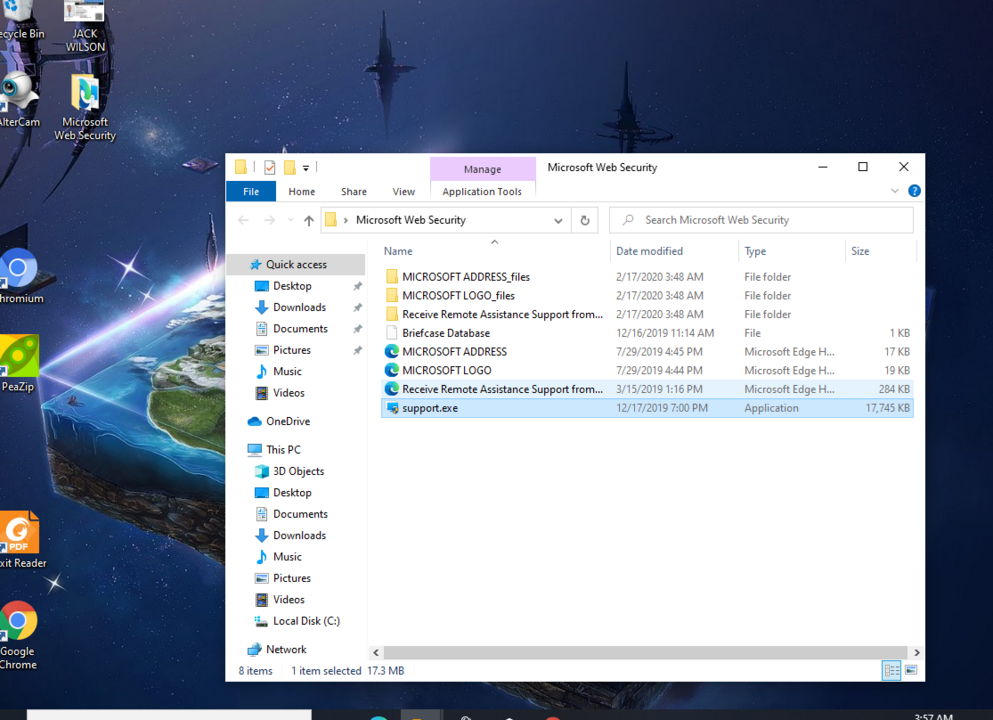Click the horizontal scrollbar right arrow

pos(916,653)
